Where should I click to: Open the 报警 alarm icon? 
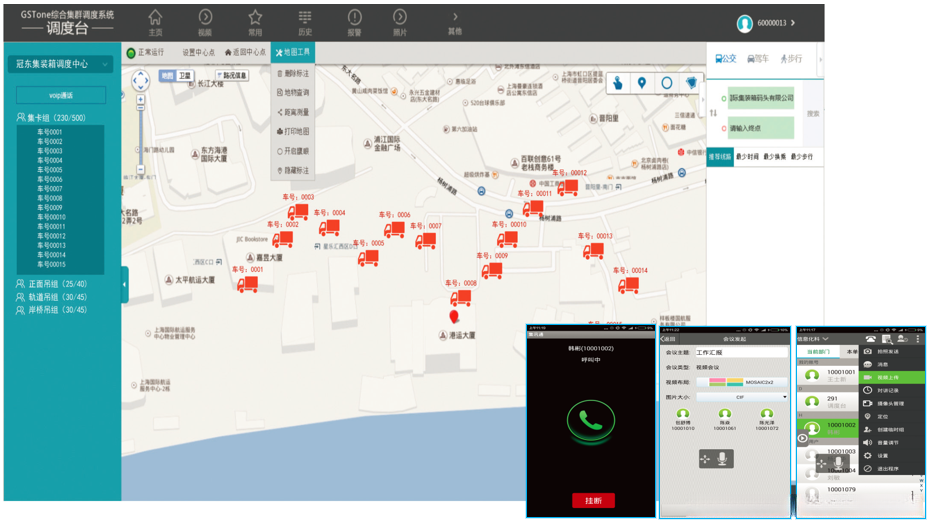(x=354, y=23)
